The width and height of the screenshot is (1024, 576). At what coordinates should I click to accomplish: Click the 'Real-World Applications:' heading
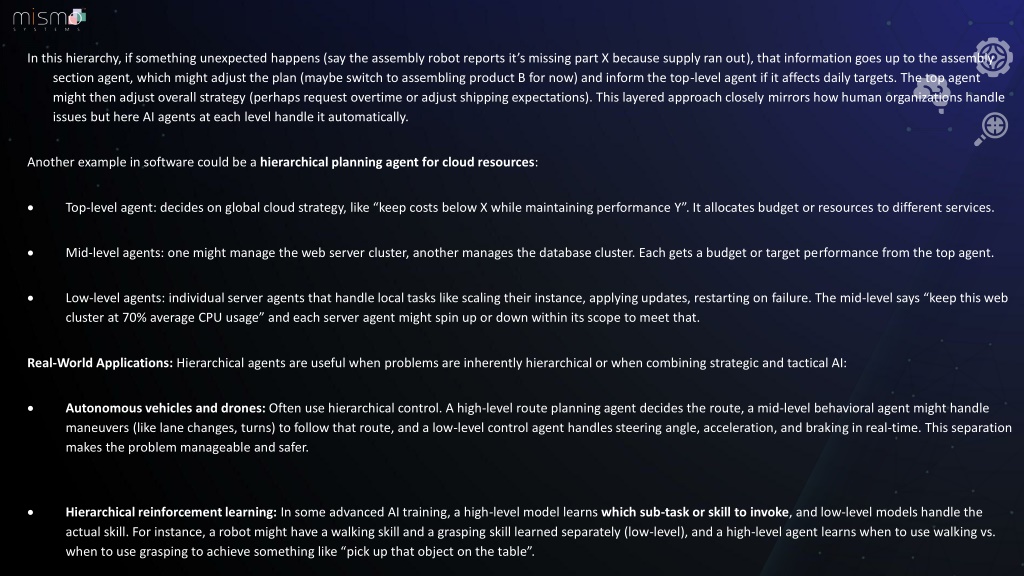[100, 362]
